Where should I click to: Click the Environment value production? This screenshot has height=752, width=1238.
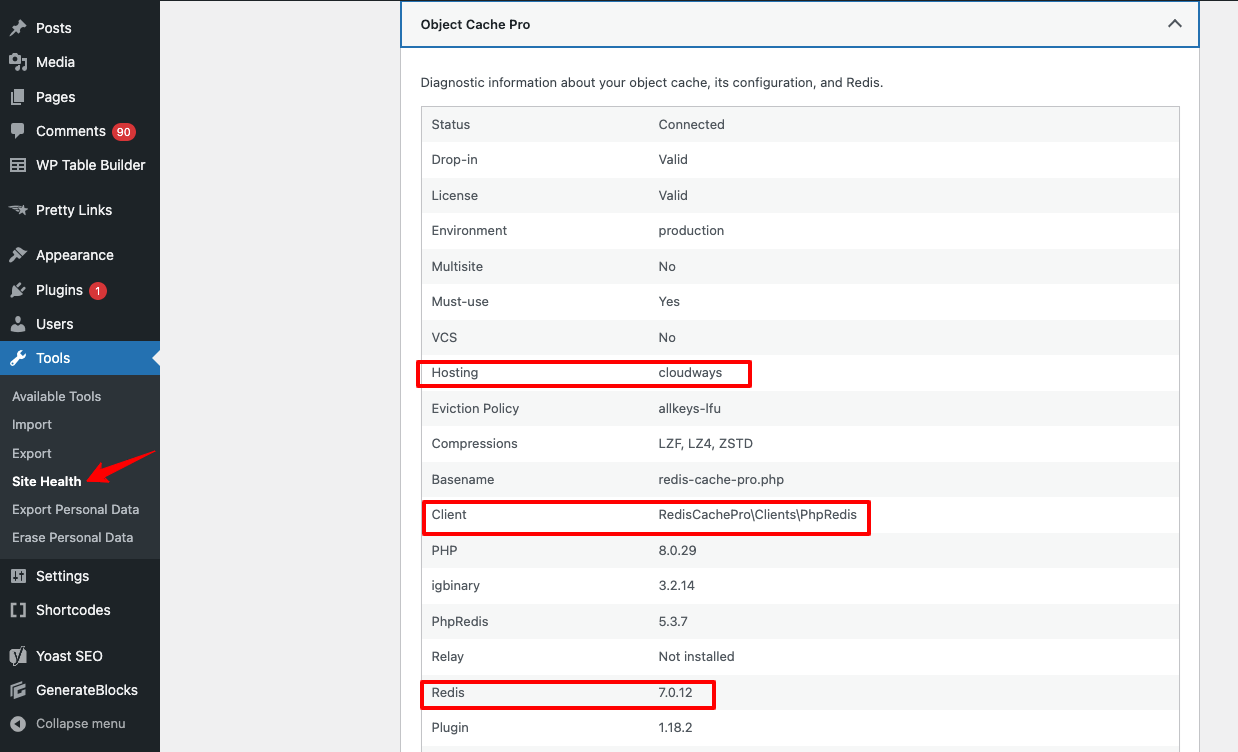click(x=691, y=230)
